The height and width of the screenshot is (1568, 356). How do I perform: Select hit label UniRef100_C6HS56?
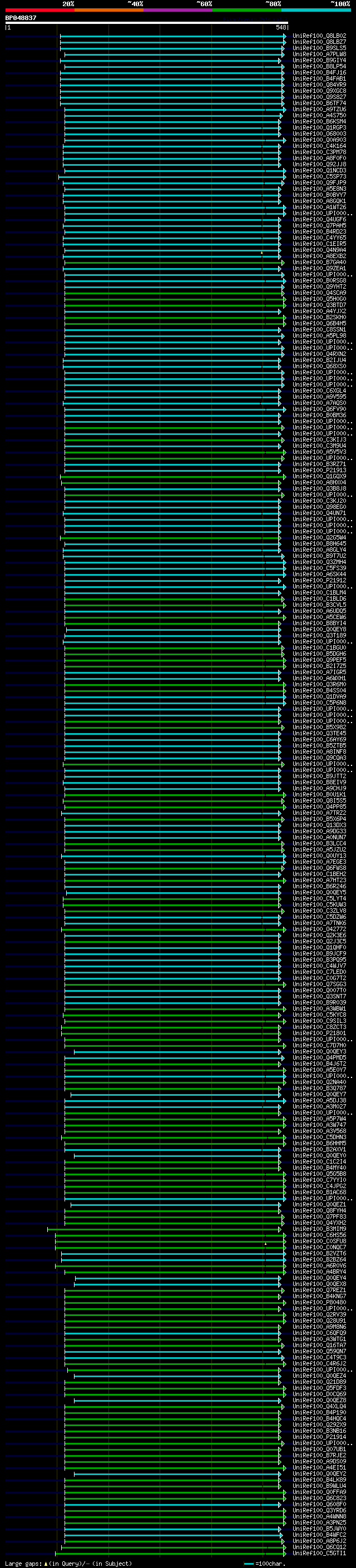point(319,1235)
